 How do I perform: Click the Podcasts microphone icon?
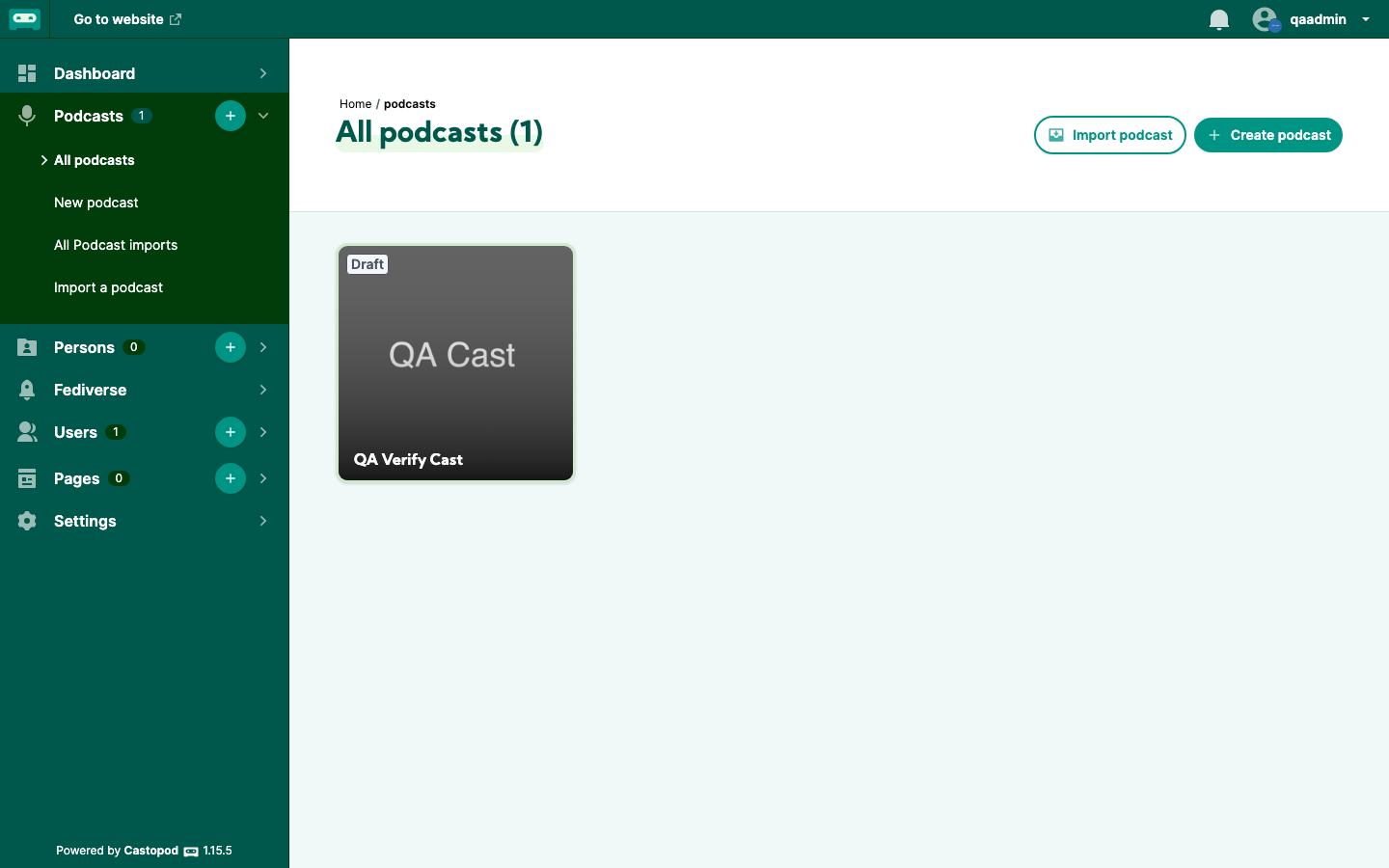pyautogui.click(x=27, y=116)
